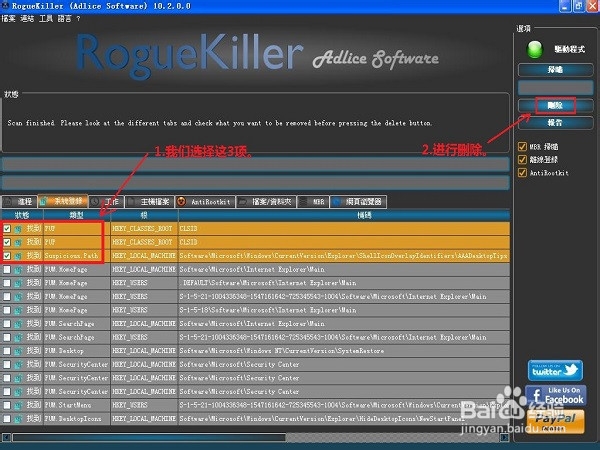Click the RogueKiller title bar app icon

point(5,6)
